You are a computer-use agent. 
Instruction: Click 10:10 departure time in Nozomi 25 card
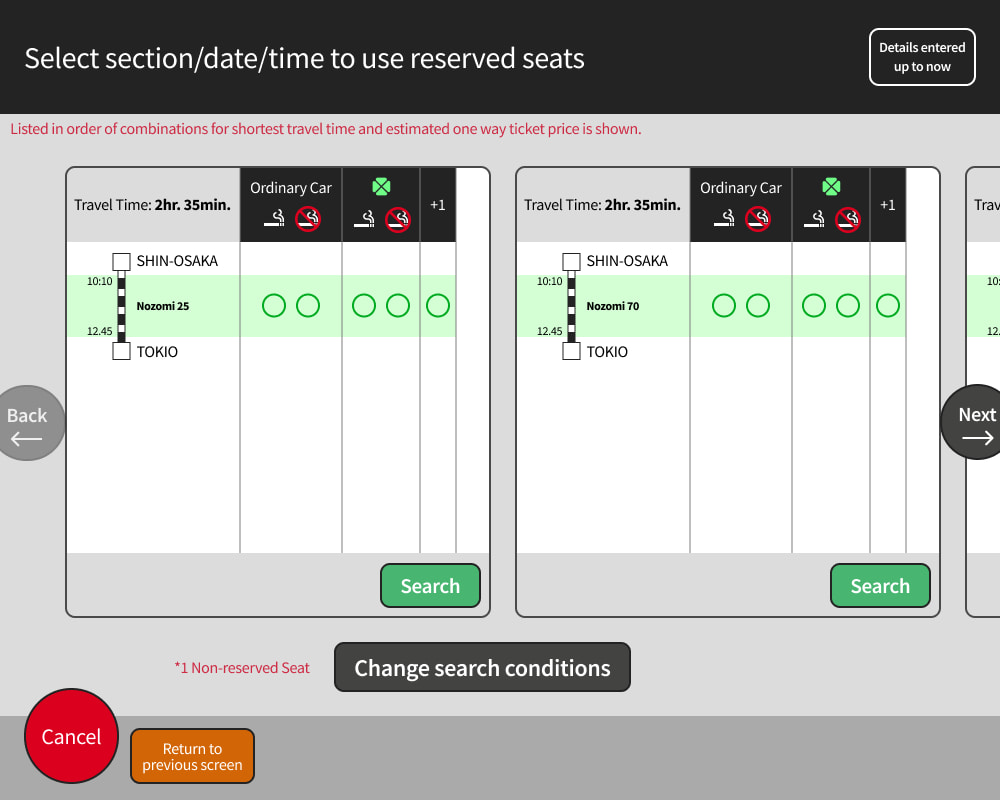pos(99,281)
